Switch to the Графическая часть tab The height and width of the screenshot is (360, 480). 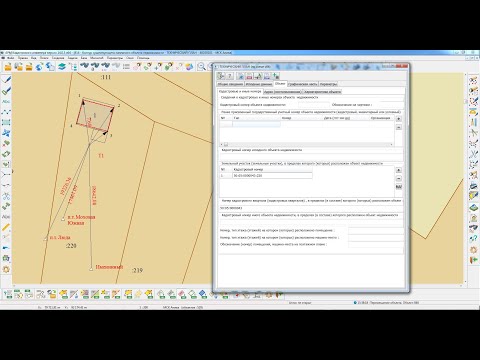point(302,84)
